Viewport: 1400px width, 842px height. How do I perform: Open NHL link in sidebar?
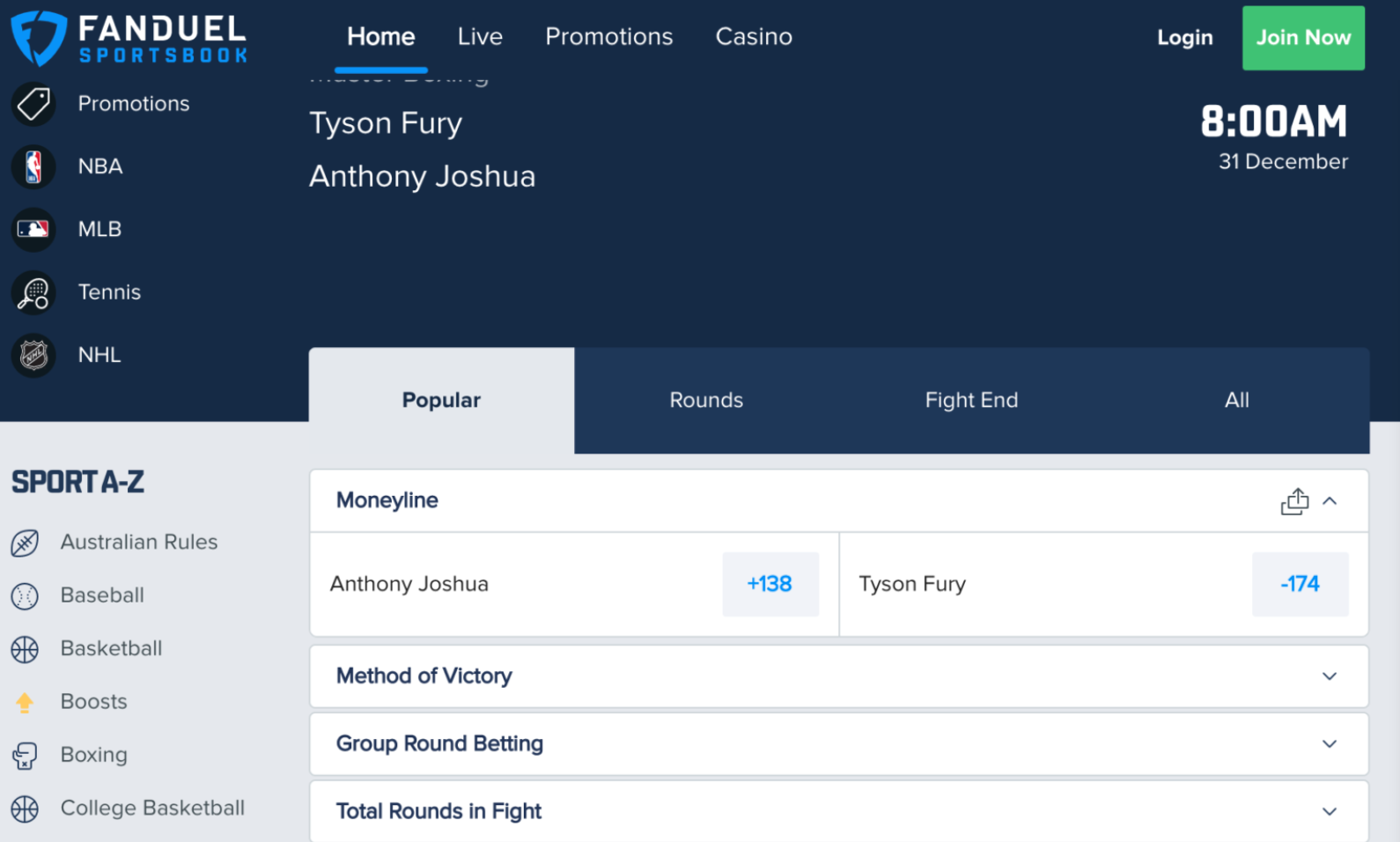(99, 356)
